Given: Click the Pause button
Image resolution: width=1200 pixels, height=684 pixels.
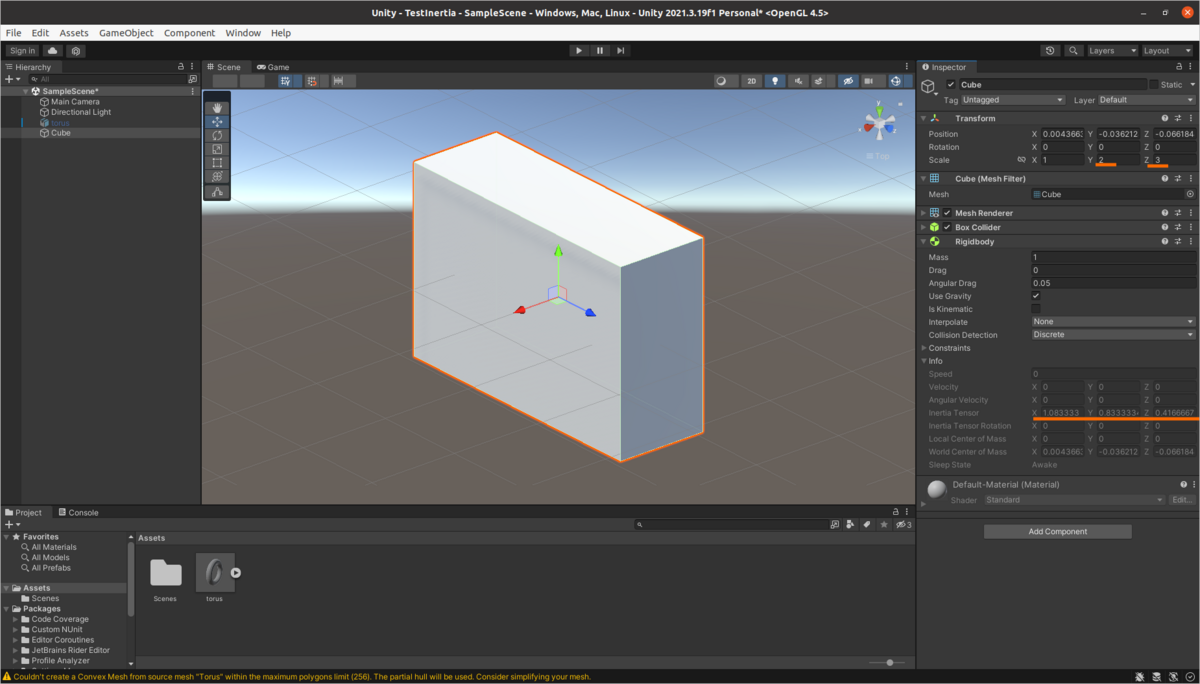Looking at the screenshot, I should (600, 50).
